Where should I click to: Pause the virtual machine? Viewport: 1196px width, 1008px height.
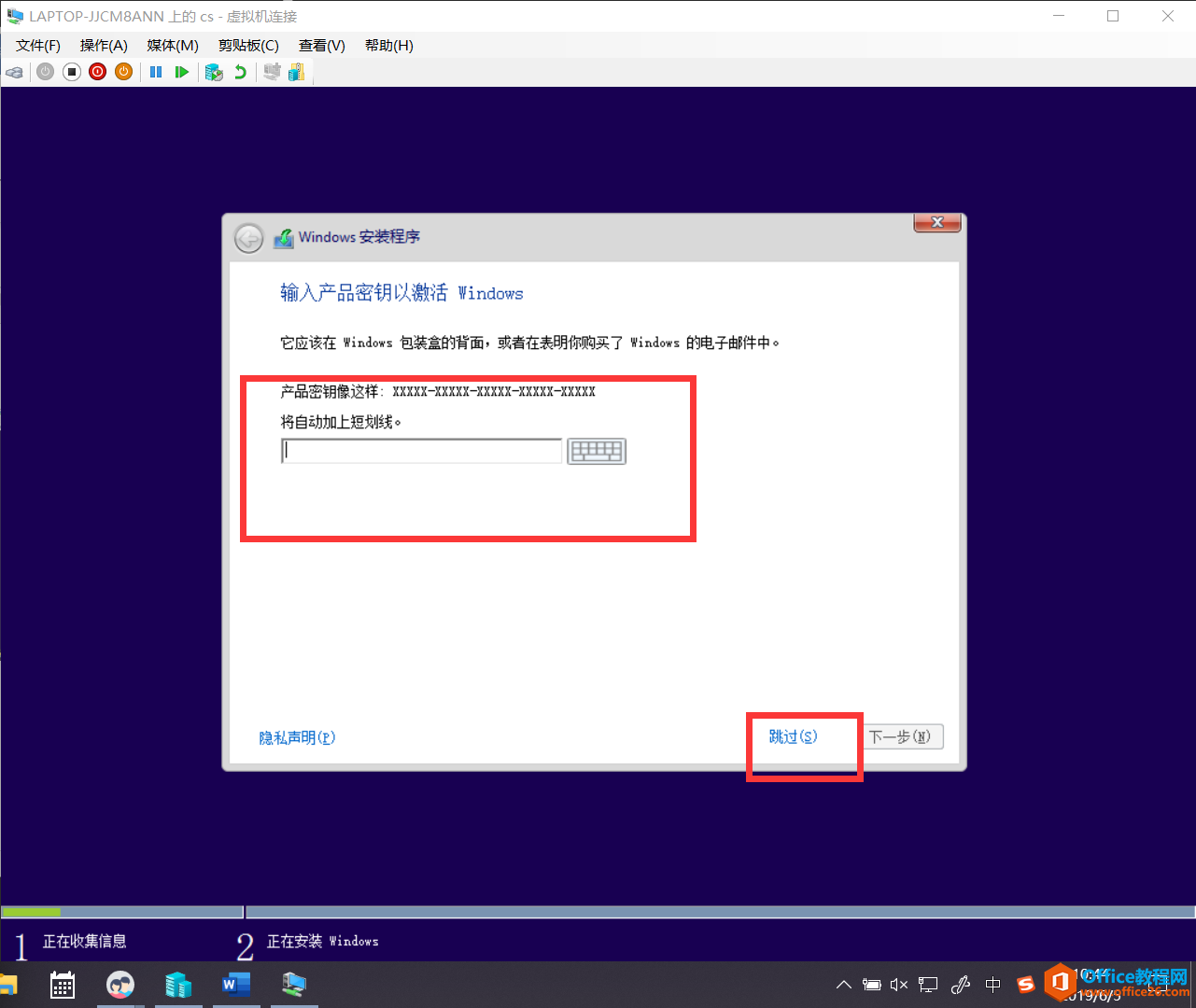156,72
